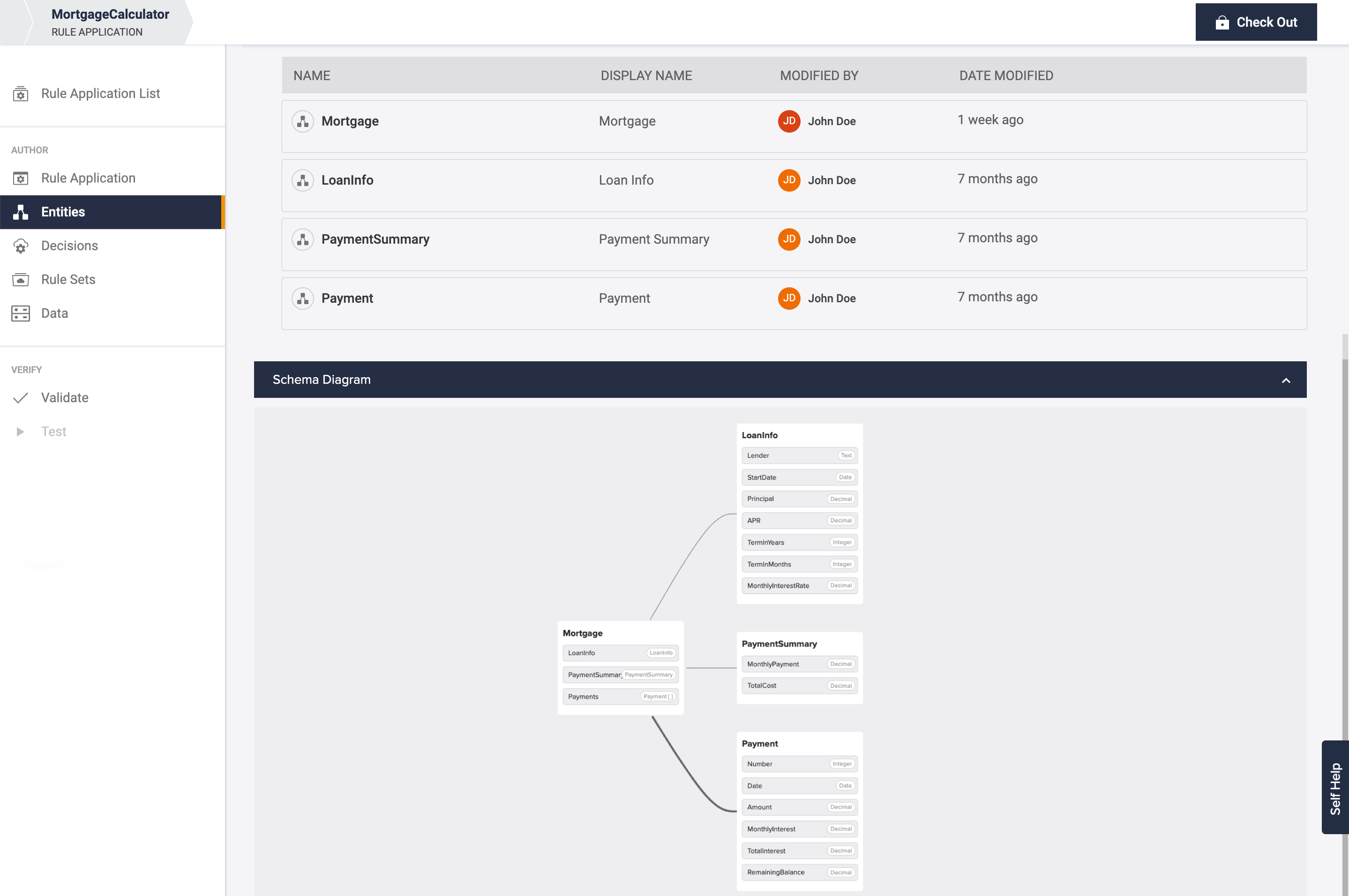Click John Doe's avatar on LoanInfo row
Image resolution: width=1349 pixels, height=896 pixels.
point(789,180)
